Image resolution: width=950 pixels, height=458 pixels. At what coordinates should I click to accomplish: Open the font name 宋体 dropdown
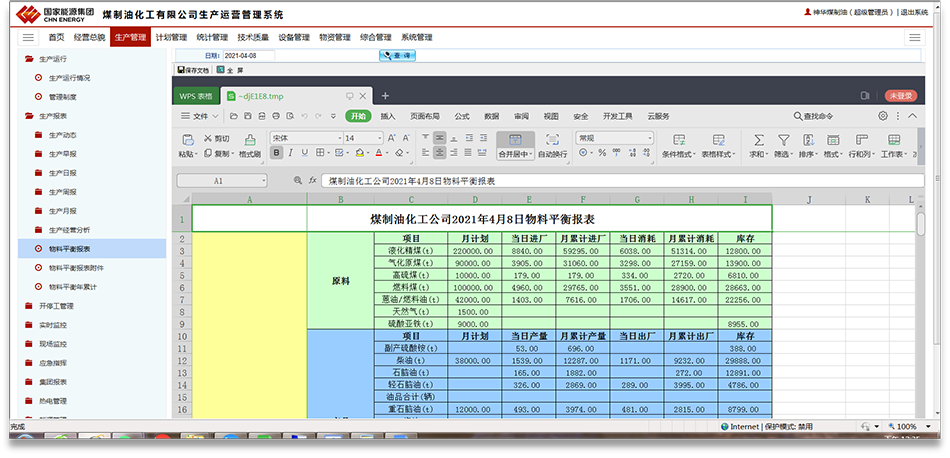[x=339, y=138]
